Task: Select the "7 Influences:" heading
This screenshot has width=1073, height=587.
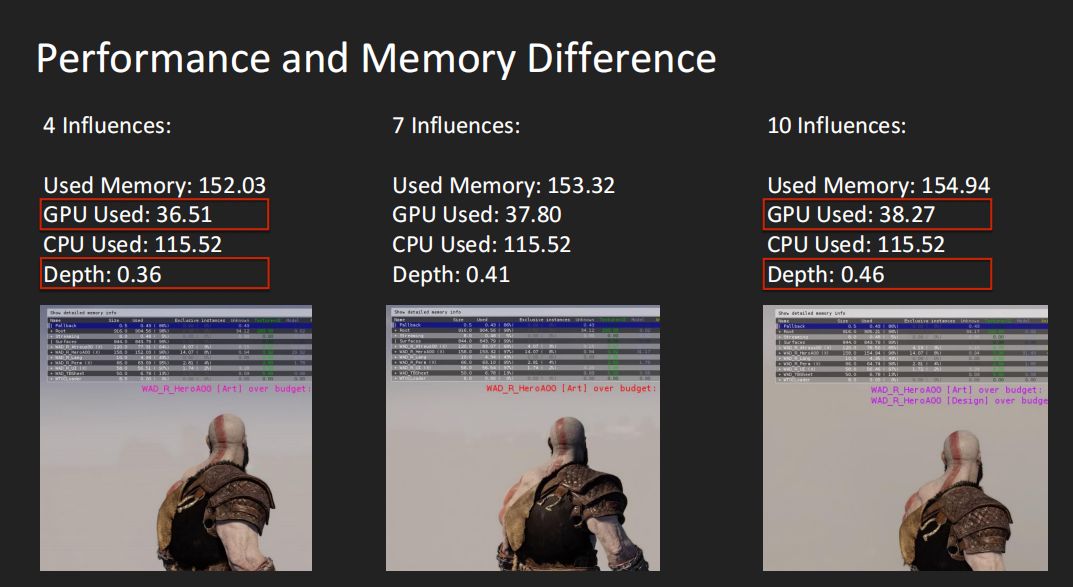Action: tap(456, 125)
